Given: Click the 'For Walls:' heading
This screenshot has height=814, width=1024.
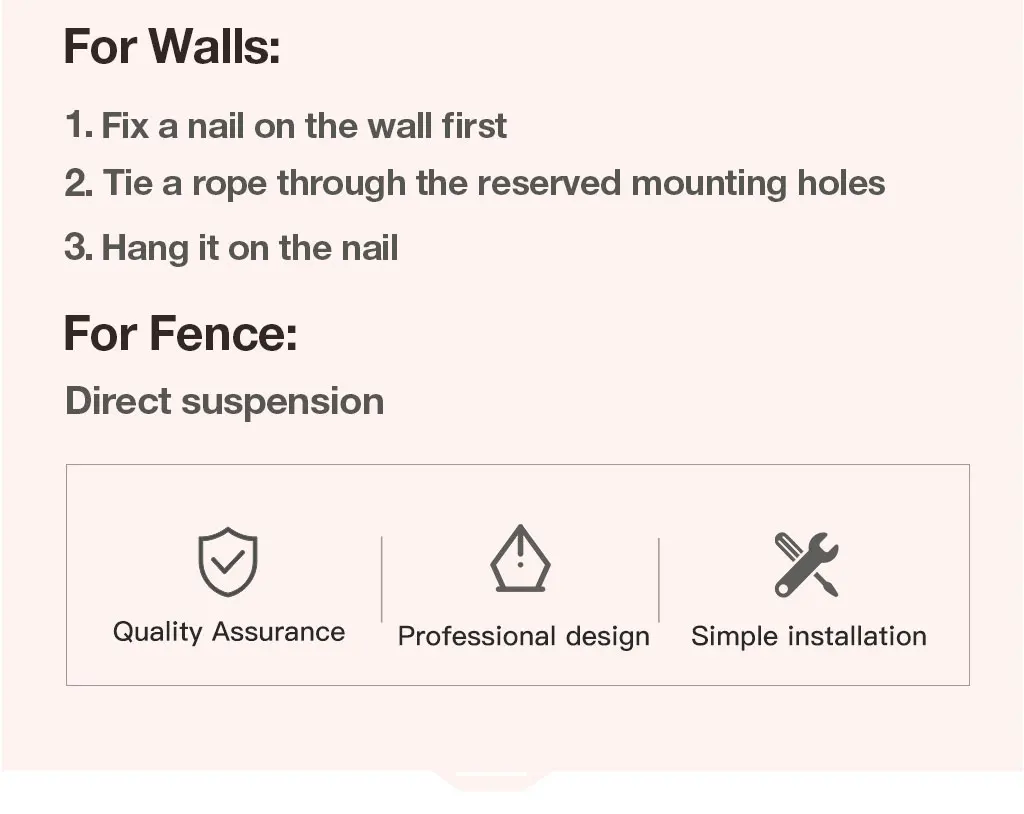Looking at the screenshot, I should tap(172, 47).
